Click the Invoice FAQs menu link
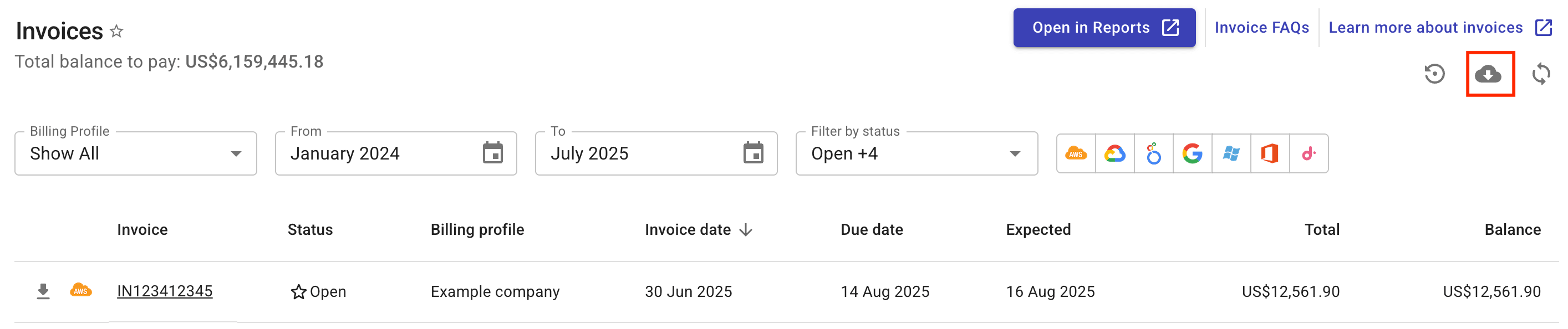 coord(1262,27)
